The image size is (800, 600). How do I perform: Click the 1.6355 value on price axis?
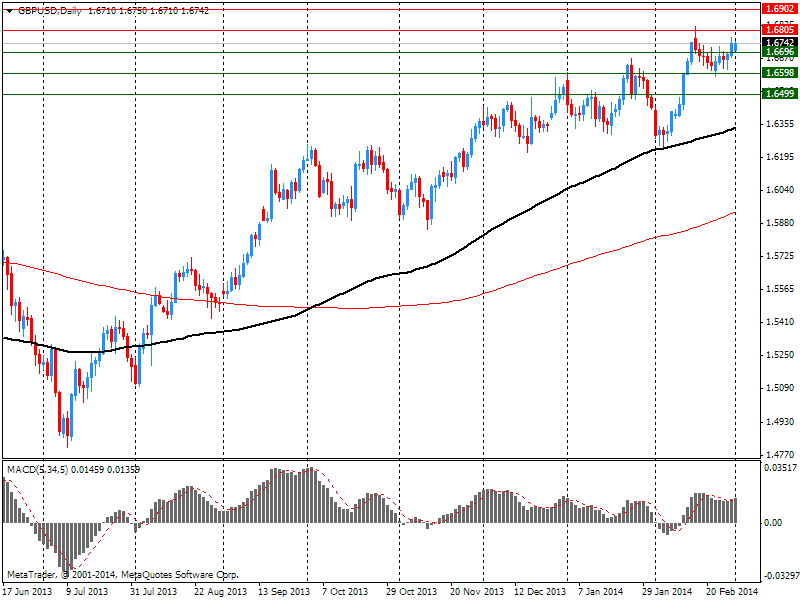[779, 124]
